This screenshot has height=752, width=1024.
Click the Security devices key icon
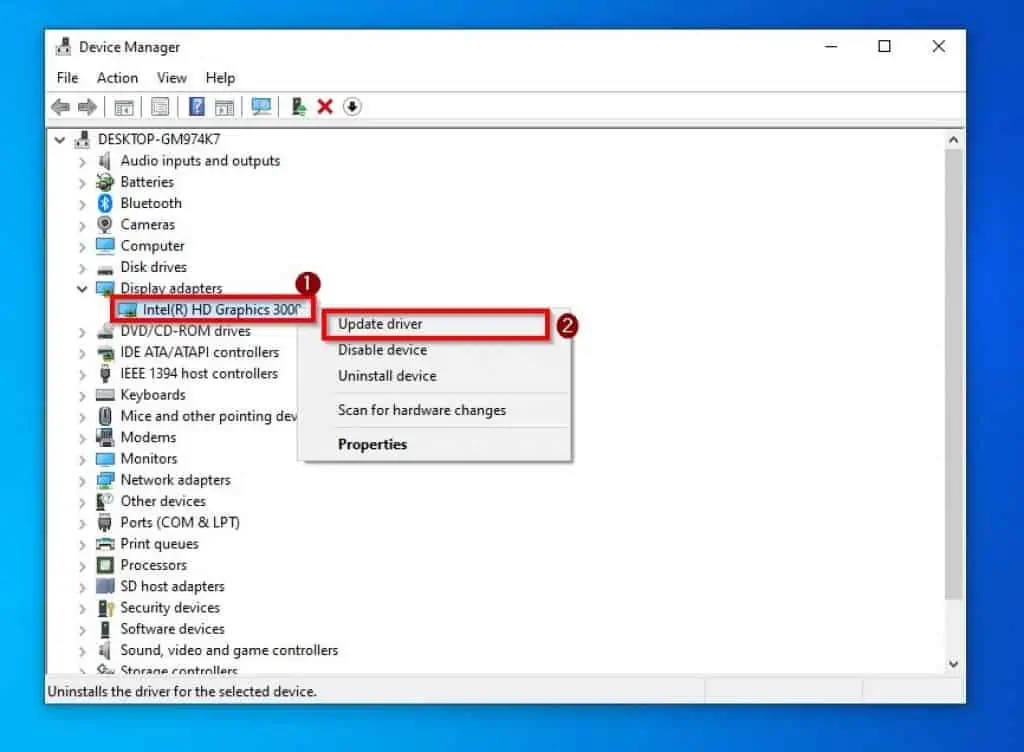tap(106, 608)
